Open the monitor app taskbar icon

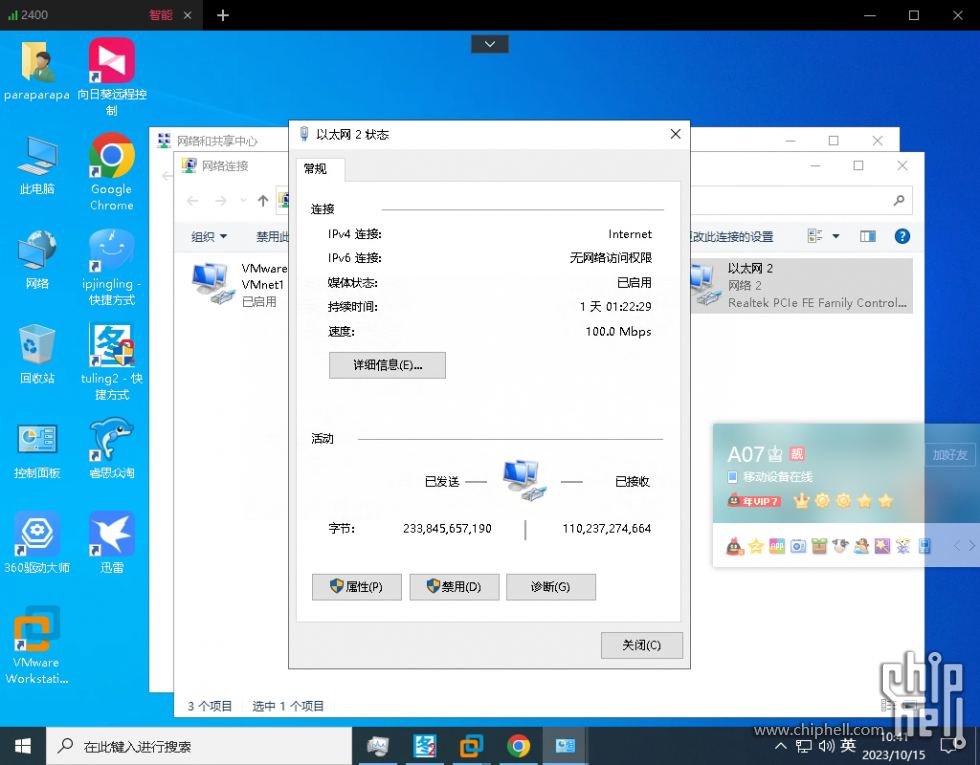tap(378, 746)
